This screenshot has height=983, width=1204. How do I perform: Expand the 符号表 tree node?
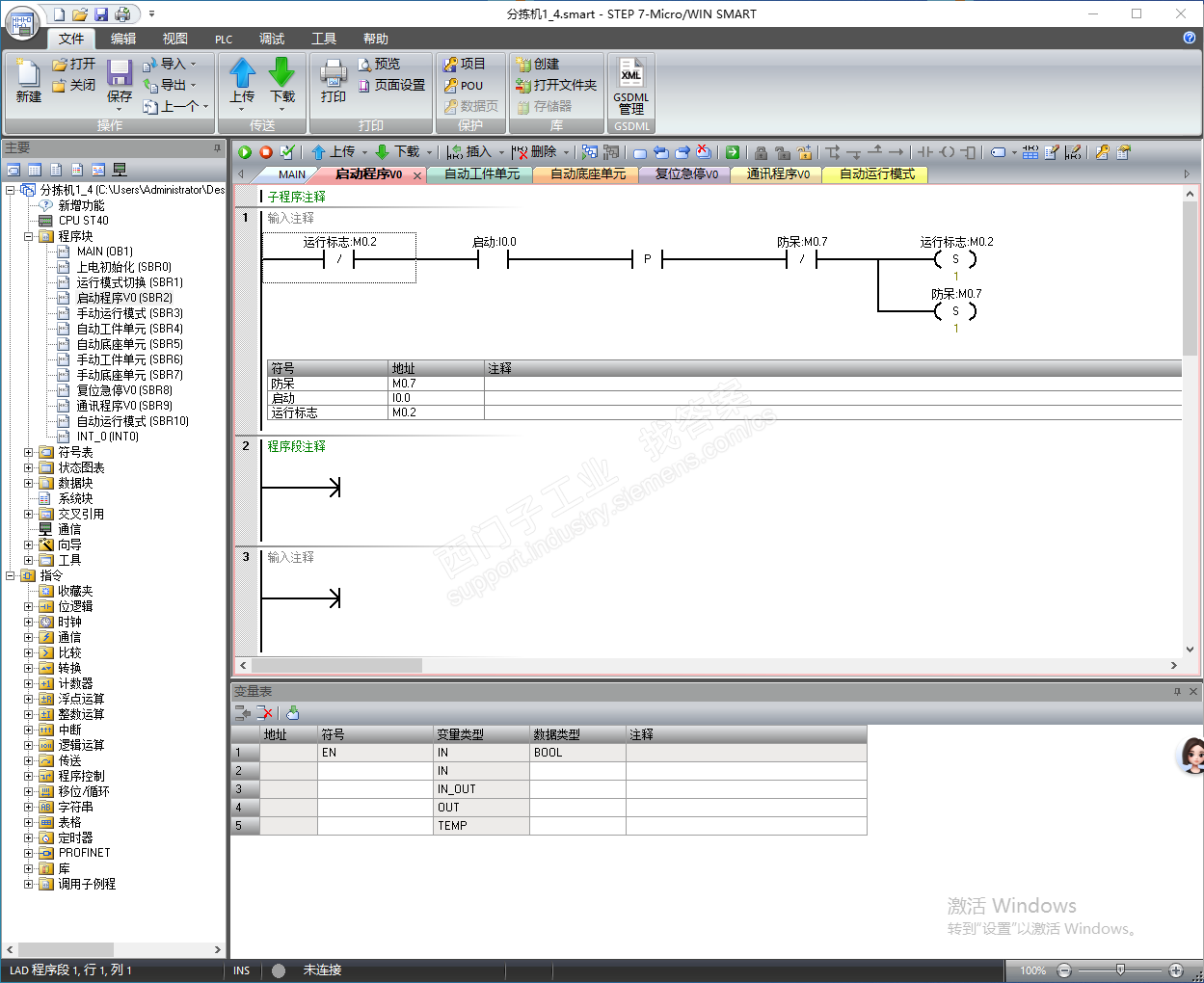point(28,452)
